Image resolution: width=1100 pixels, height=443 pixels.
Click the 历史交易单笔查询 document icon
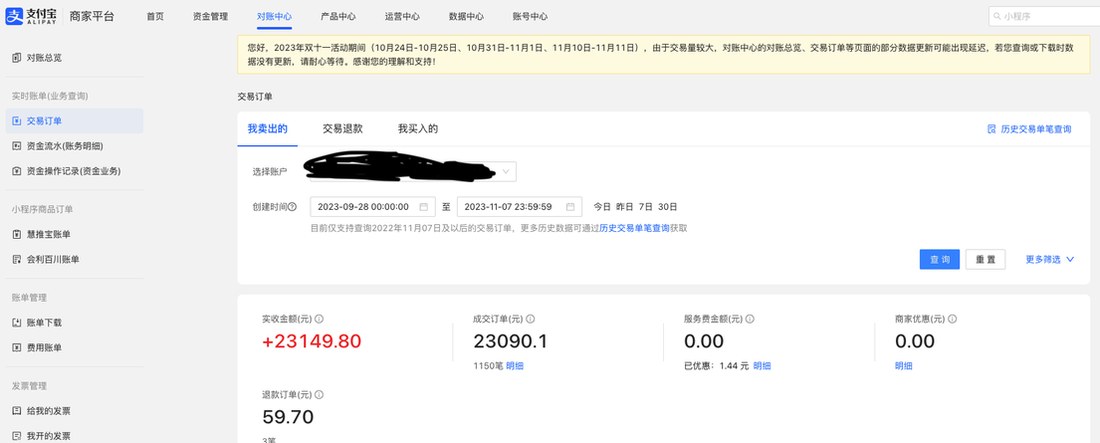point(991,129)
